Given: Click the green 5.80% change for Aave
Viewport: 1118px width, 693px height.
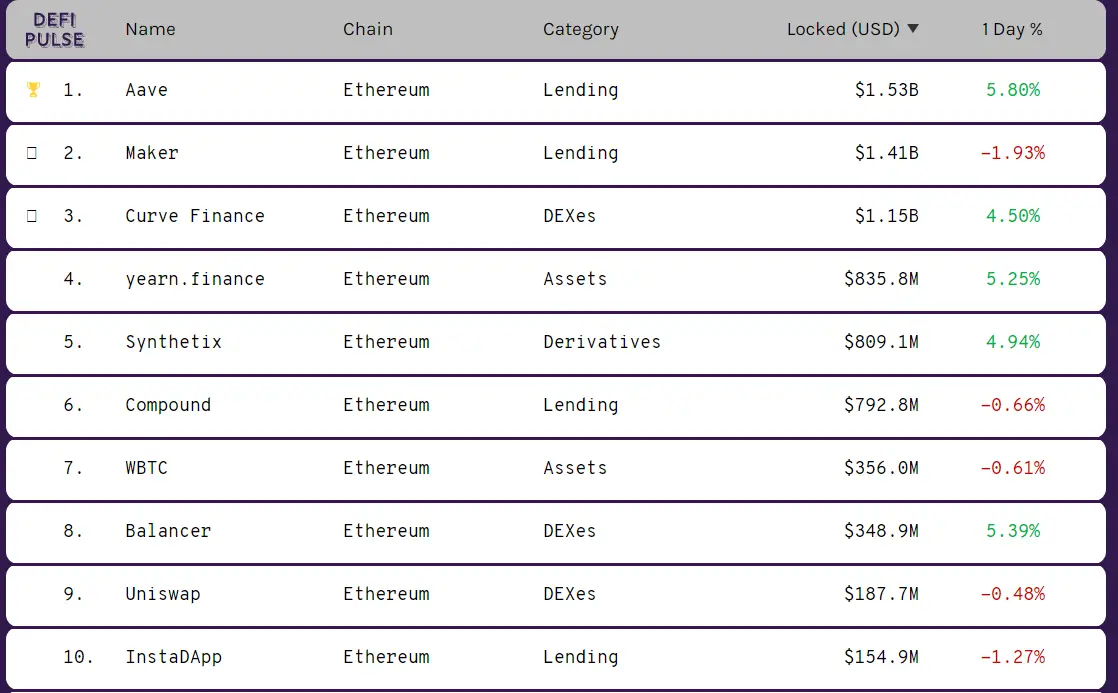Looking at the screenshot, I should click(1011, 90).
